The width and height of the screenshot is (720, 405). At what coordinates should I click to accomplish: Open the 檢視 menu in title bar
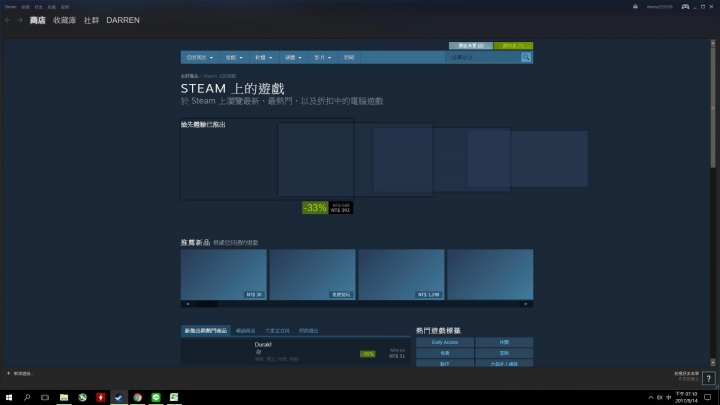(x=25, y=7)
